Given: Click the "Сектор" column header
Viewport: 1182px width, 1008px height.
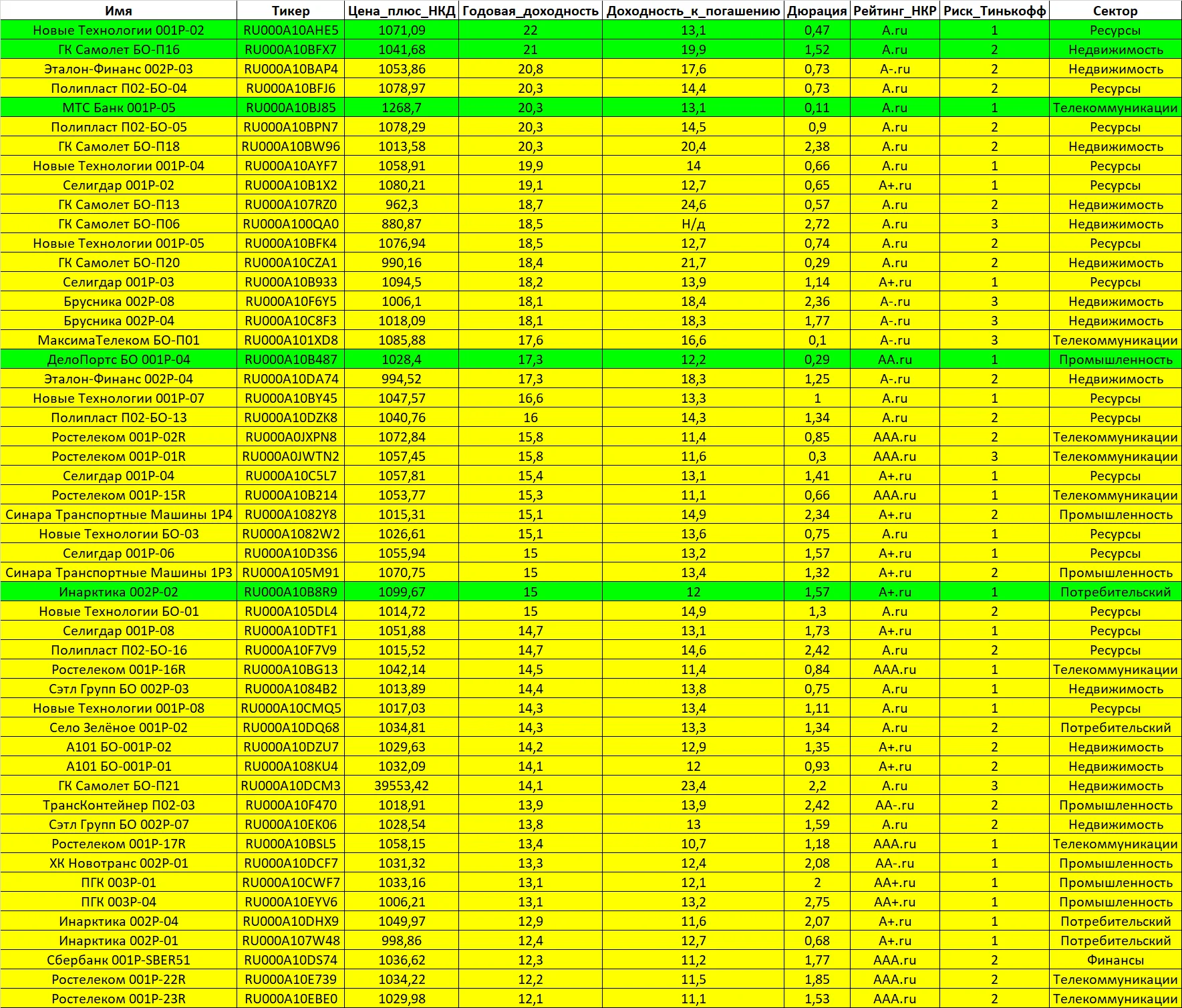Looking at the screenshot, I should [1115, 11].
